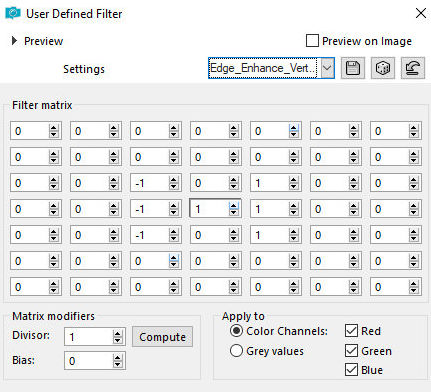Increase the Divisor value with the up arrow
The image size is (431, 392).
117,333
